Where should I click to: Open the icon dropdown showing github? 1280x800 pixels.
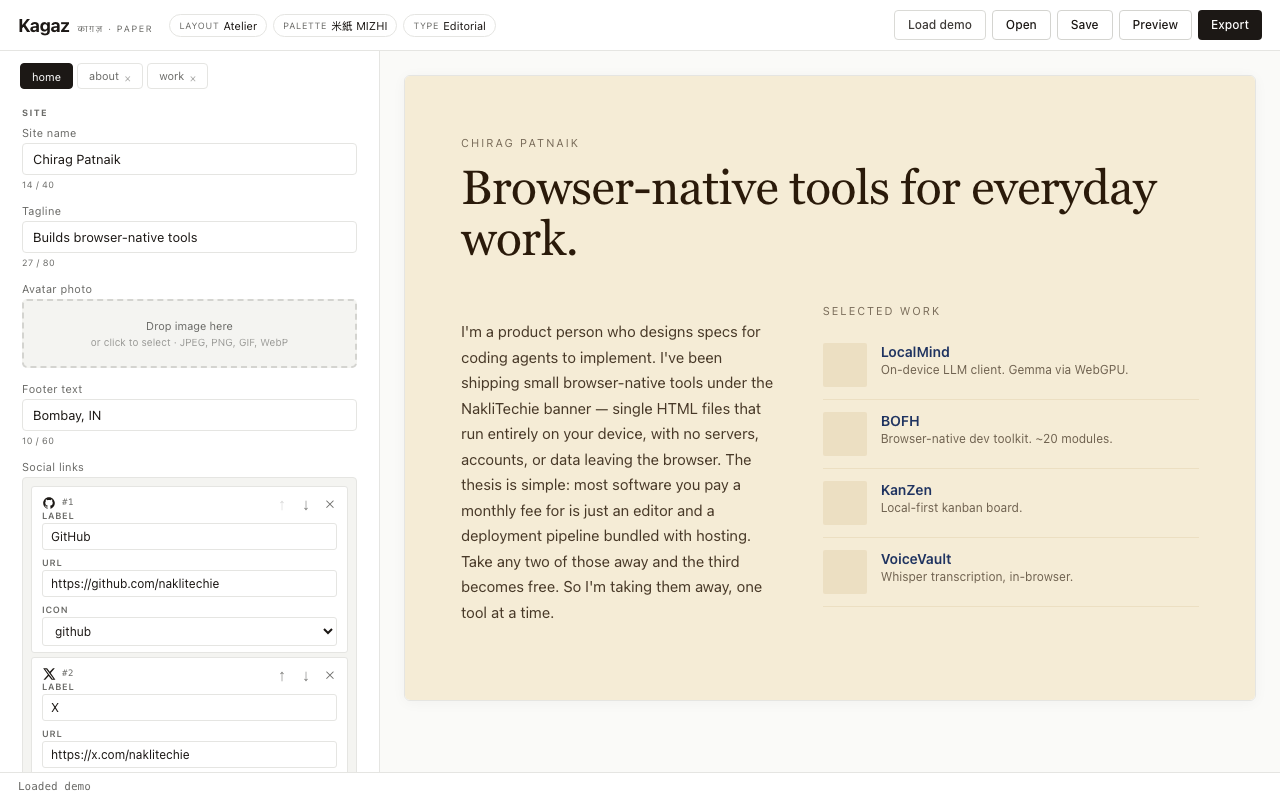click(189, 631)
